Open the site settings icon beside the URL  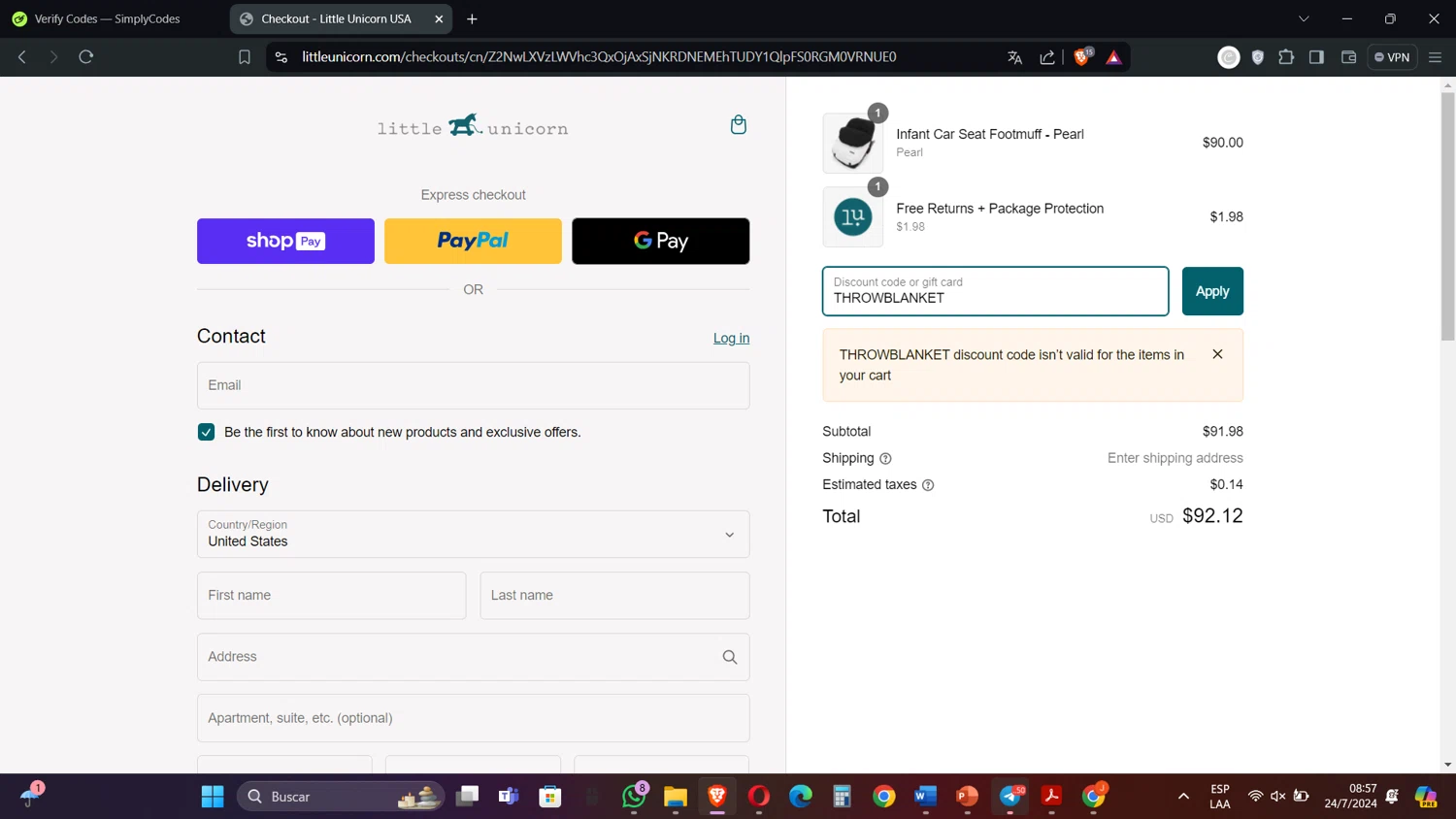[x=281, y=57]
